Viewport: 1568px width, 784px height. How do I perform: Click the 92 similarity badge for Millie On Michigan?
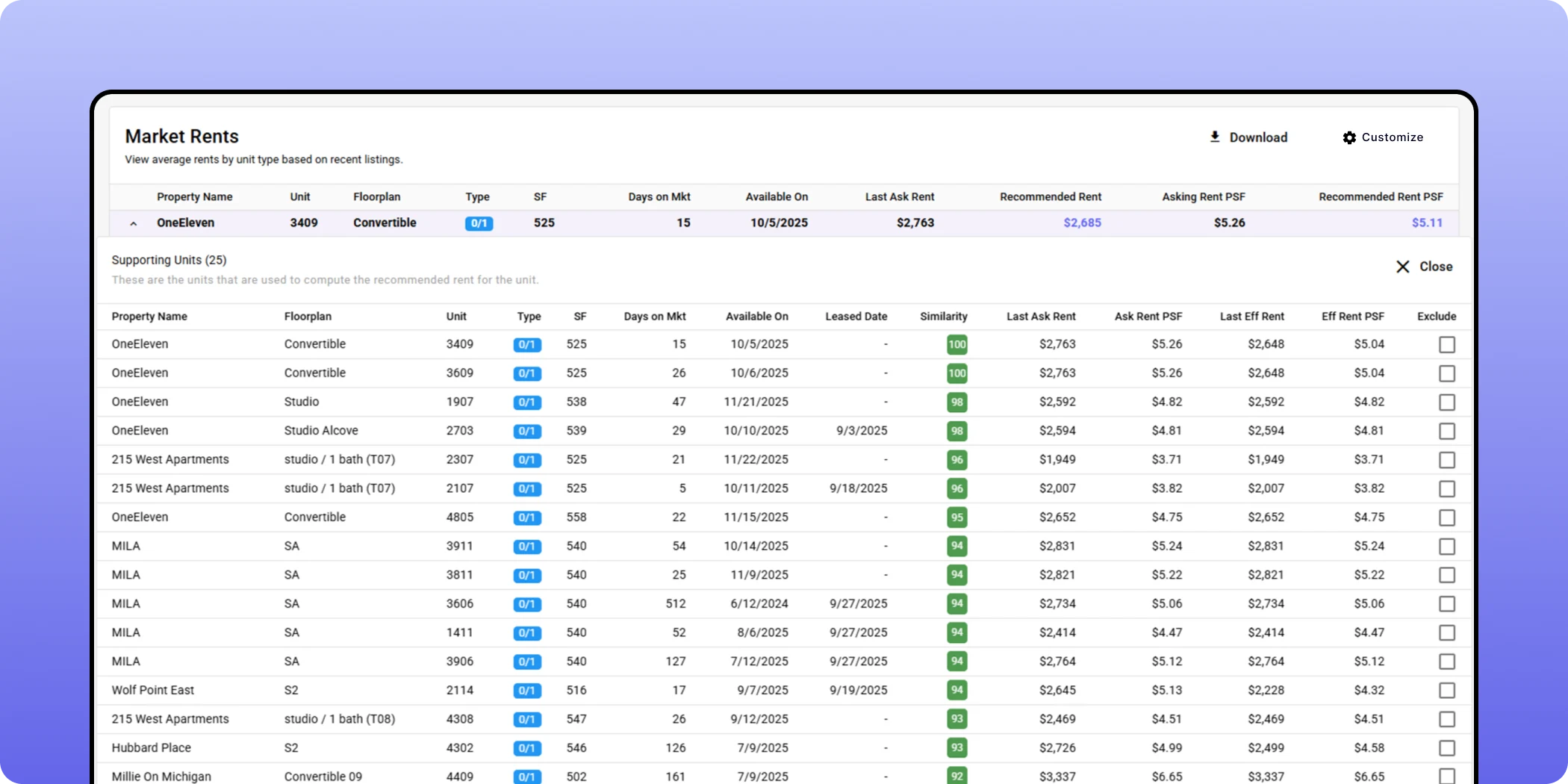click(x=956, y=777)
